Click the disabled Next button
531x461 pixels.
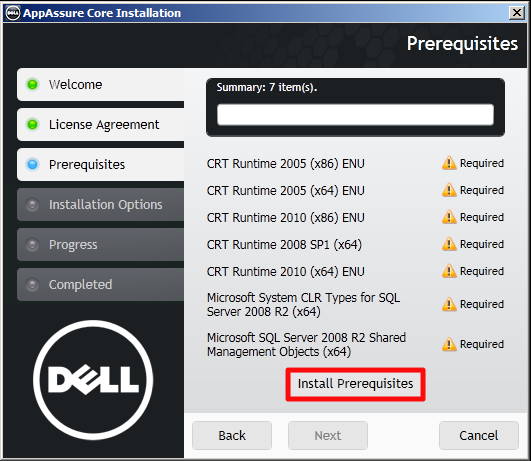pyautogui.click(x=328, y=435)
